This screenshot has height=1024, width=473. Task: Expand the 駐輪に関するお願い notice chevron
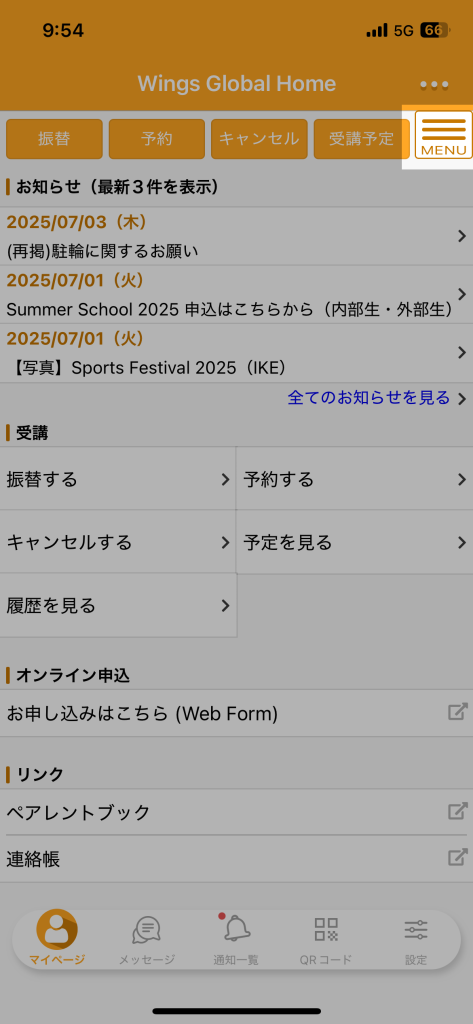462,236
